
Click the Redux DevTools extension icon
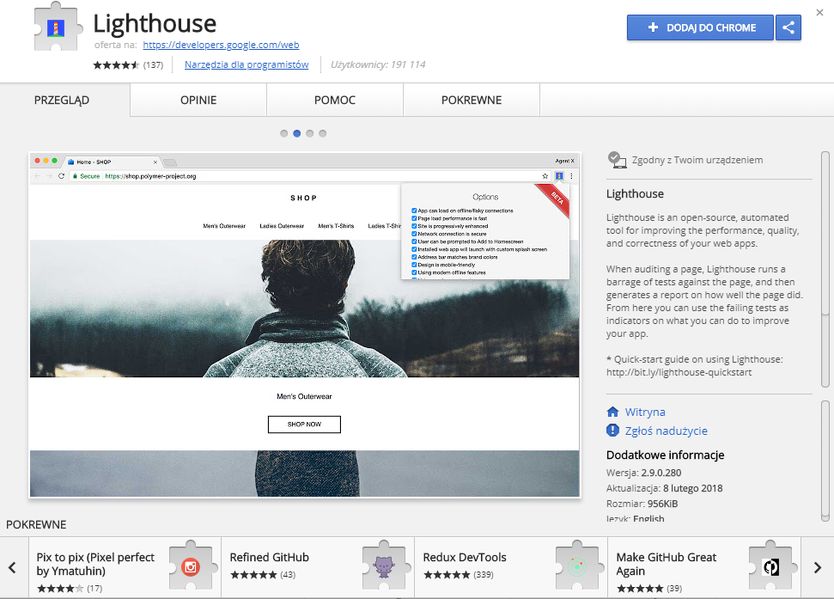(x=577, y=566)
